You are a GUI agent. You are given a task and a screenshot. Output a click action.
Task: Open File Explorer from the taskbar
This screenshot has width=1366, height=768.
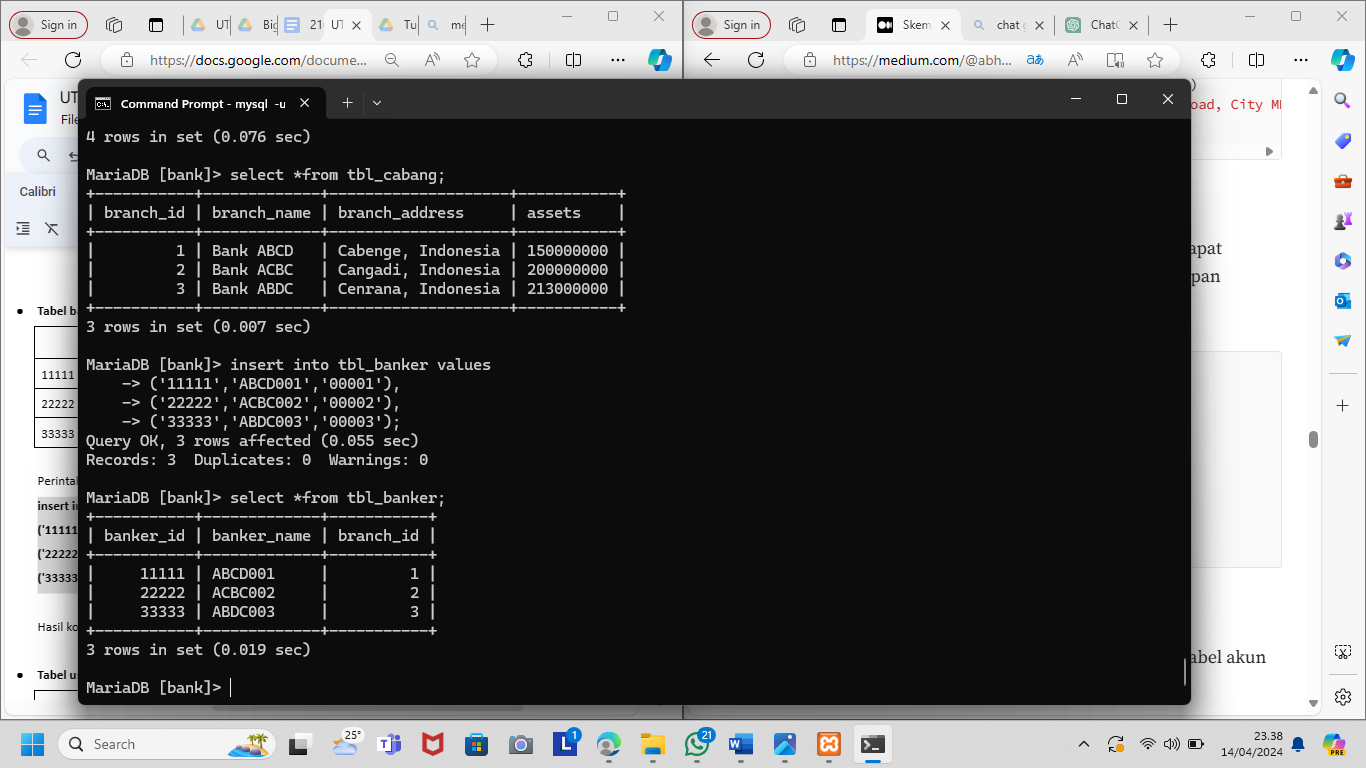tap(653, 744)
